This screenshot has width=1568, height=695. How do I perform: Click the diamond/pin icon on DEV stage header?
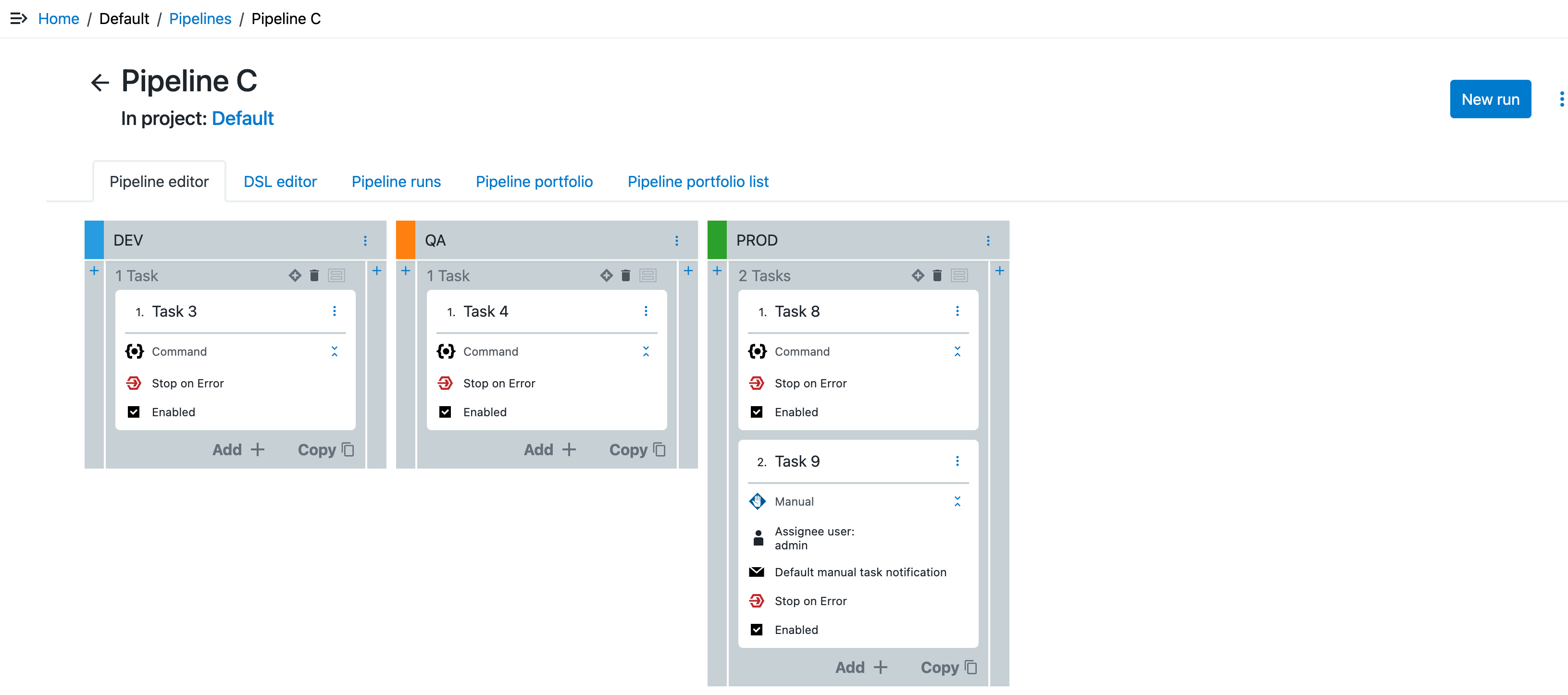[x=294, y=276]
